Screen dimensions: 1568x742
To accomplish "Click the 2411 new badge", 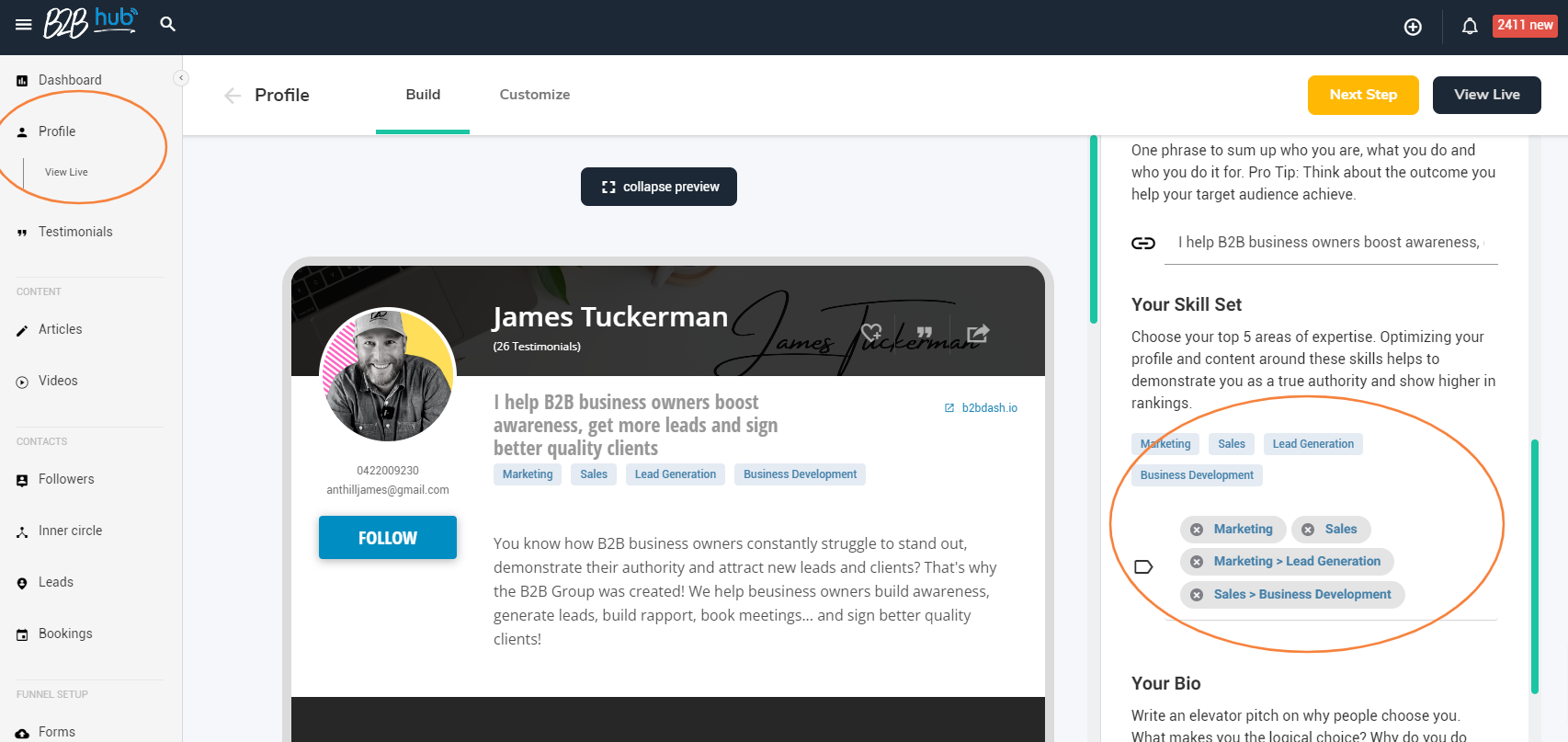I will pyautogui.click(x=1525, y=26).
